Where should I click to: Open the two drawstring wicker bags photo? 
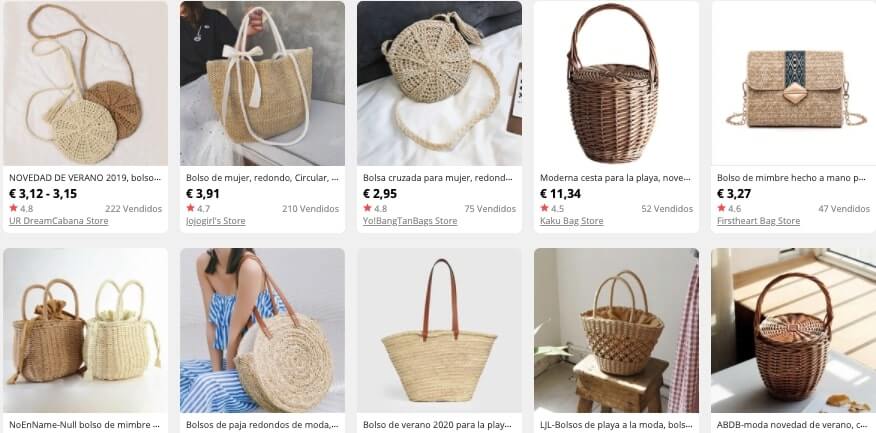85,330
